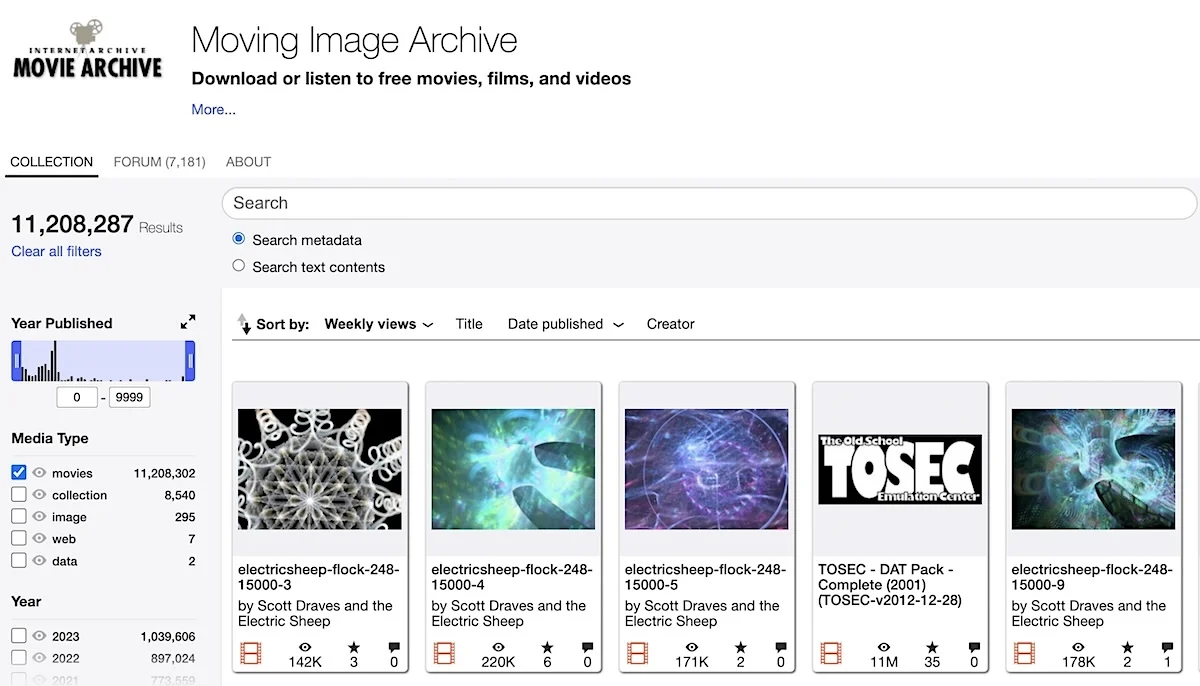Hide collection results with eye toggle
This screenshot has width=1200, height=686.
click(x=40, y=495)
